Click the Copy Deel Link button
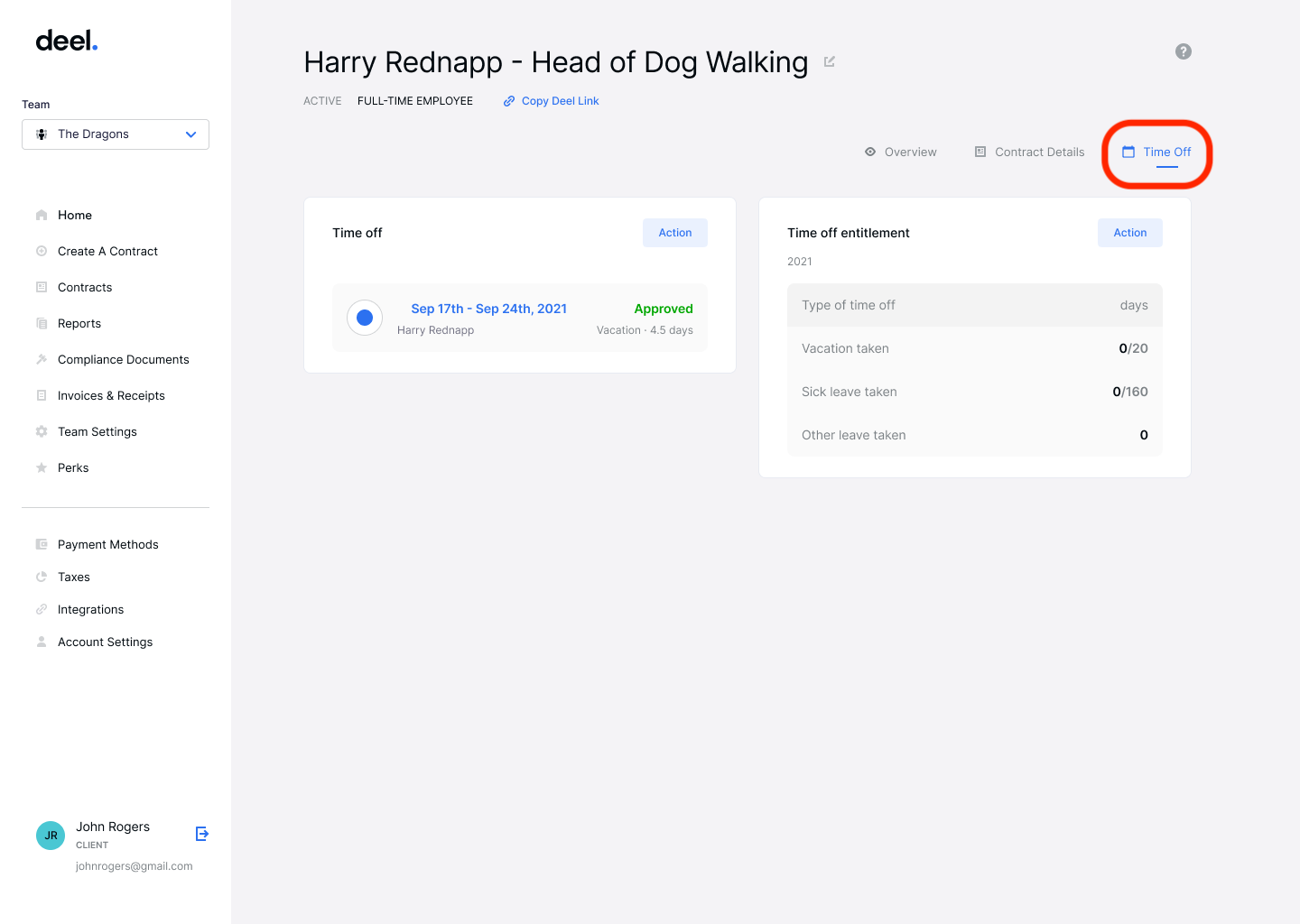 pos(551,100)
